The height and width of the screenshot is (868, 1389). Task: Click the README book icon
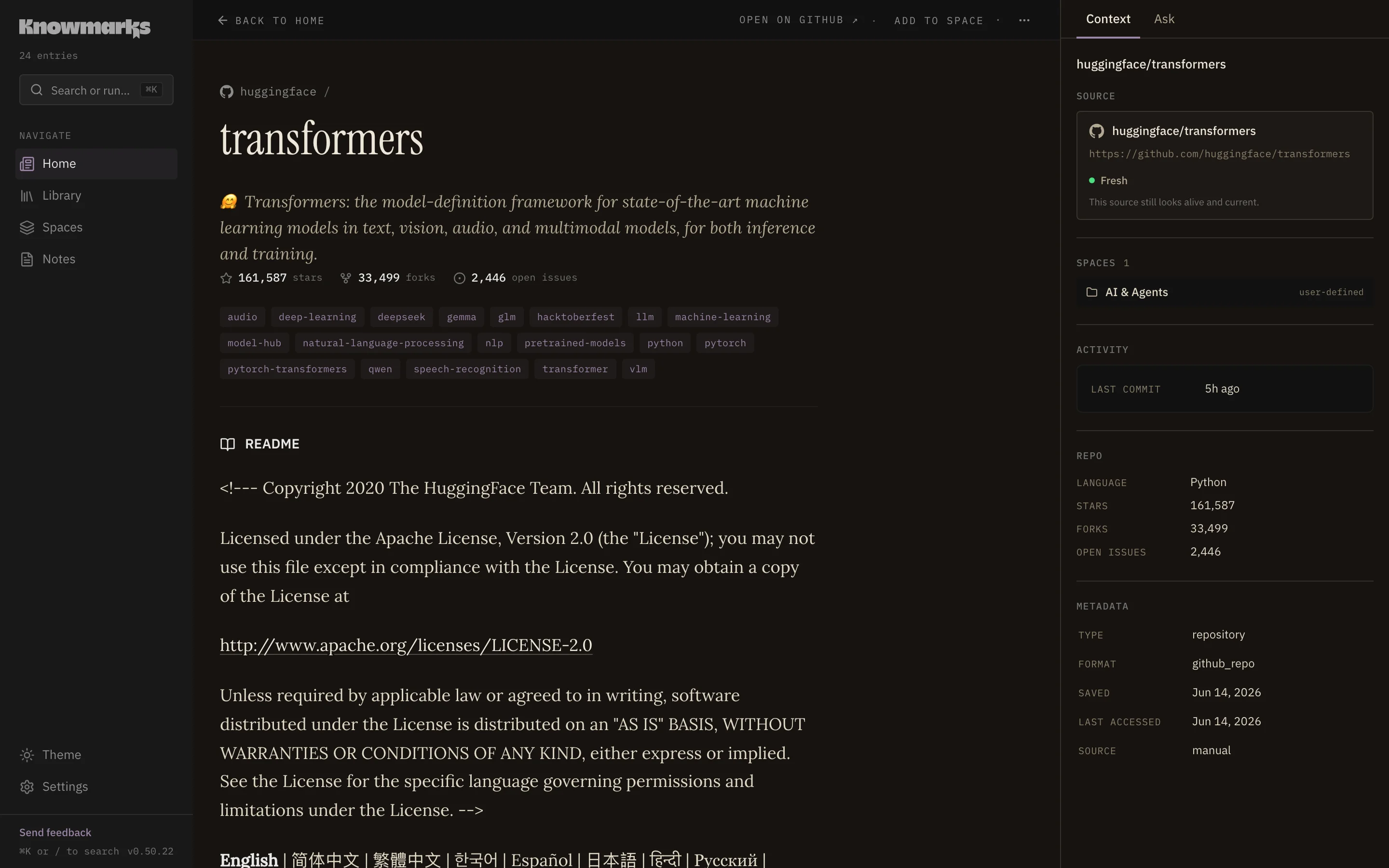[x=228, y=444]
